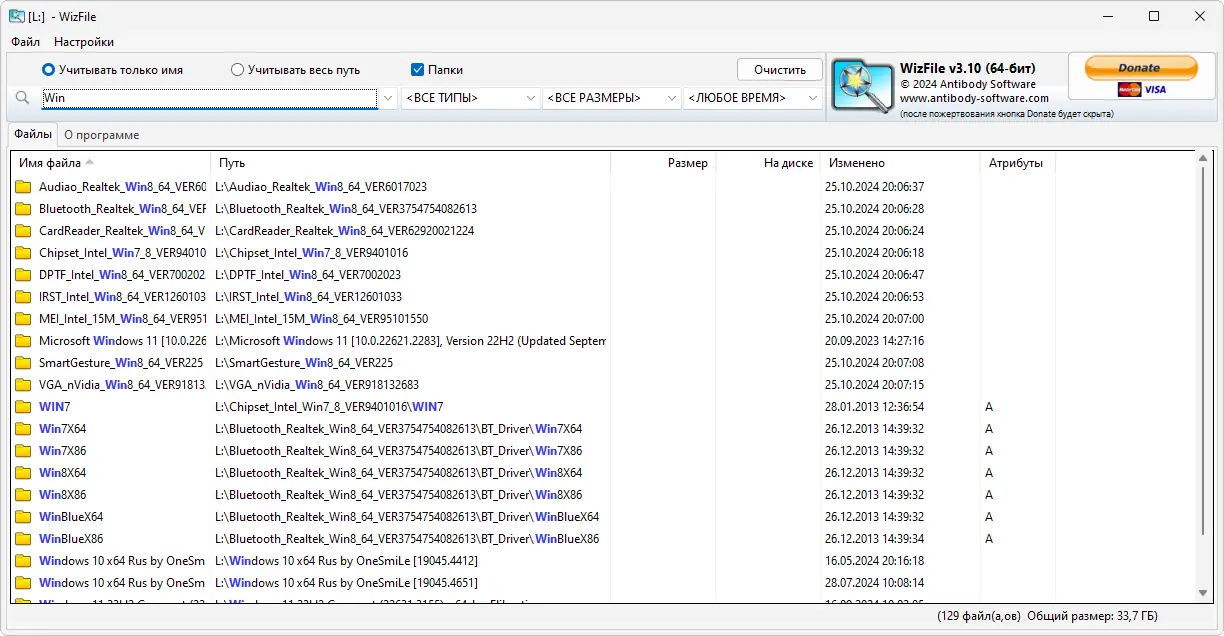This screenshot has width=1224, height=636.
Task: Select path 'L:\IRST_Intel_Win8_64_VER12601033'
Action: pyautogui.click(x=309, y=297)
